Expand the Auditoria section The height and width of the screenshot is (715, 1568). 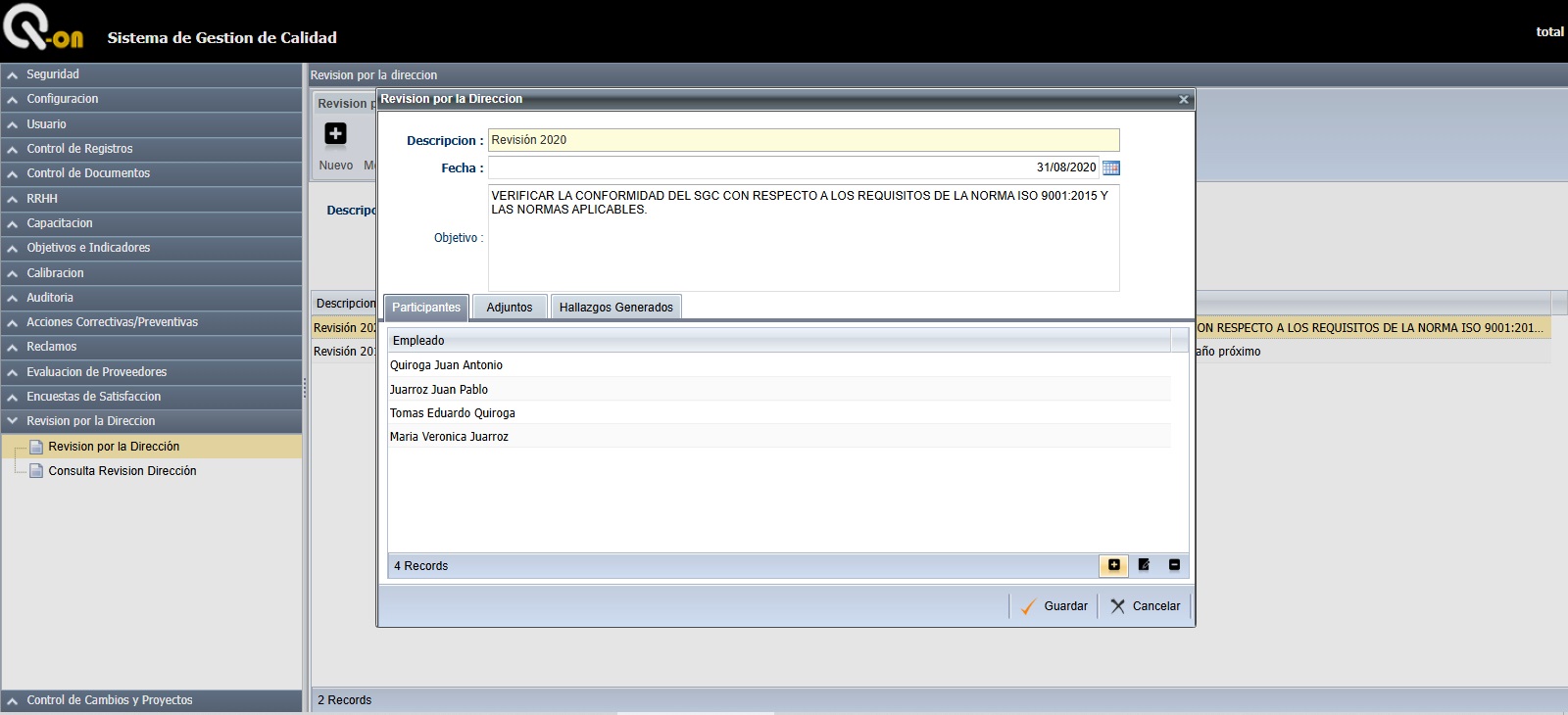point(152,298)
